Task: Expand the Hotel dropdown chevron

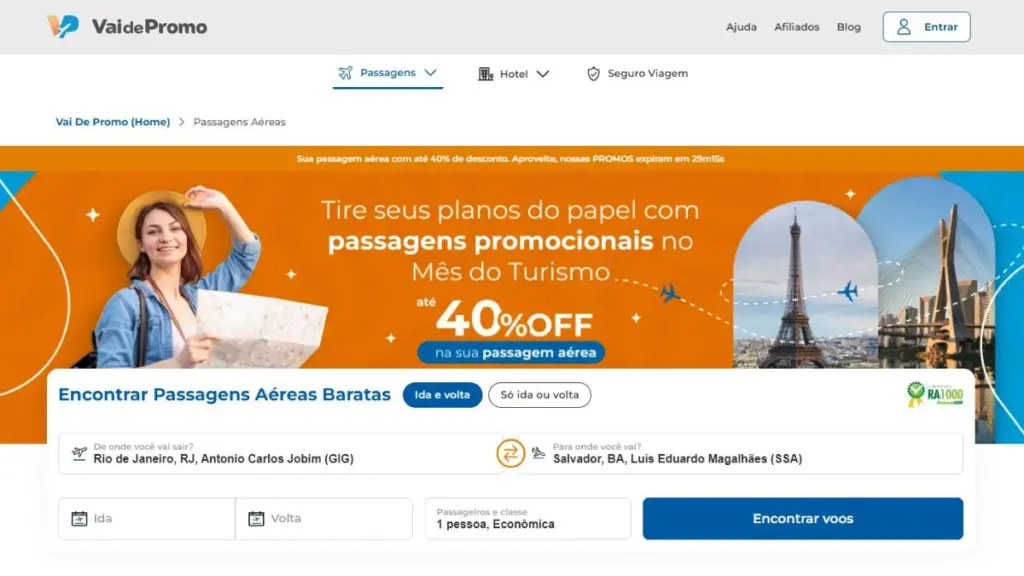Action: pos(543,74)
